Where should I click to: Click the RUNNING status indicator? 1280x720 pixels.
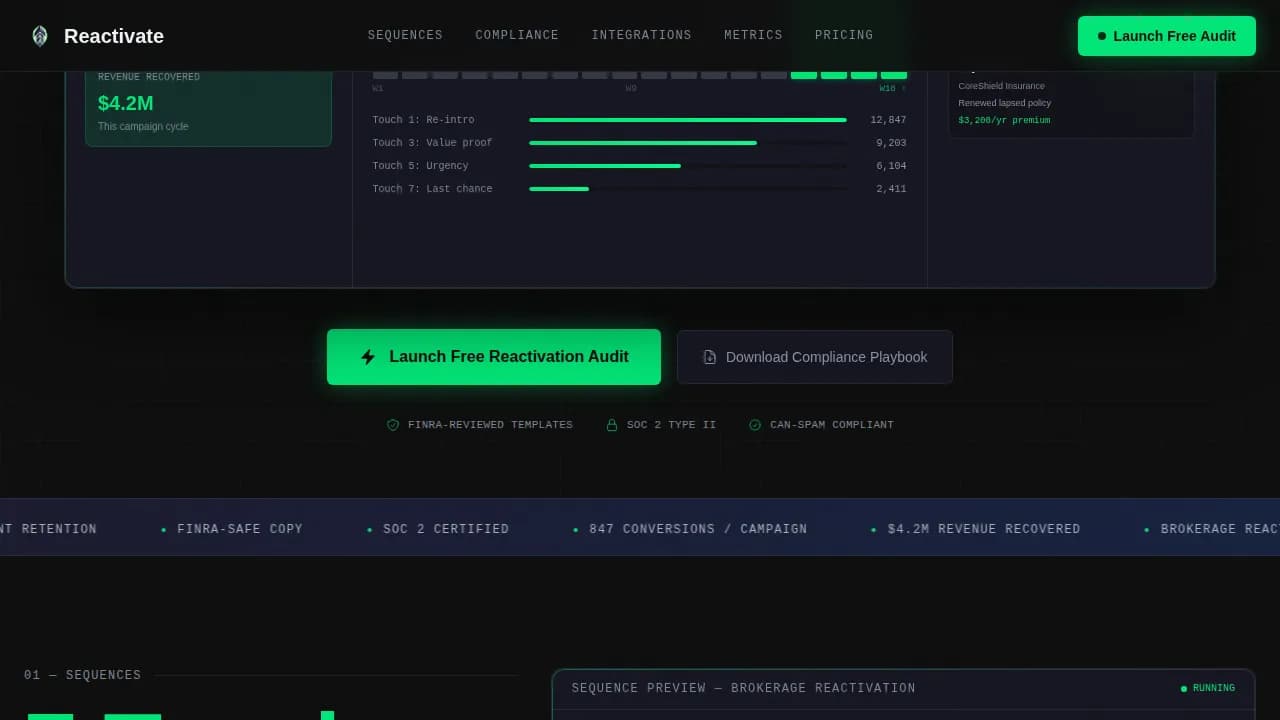pyautogui.click(x=1208, y=689)
